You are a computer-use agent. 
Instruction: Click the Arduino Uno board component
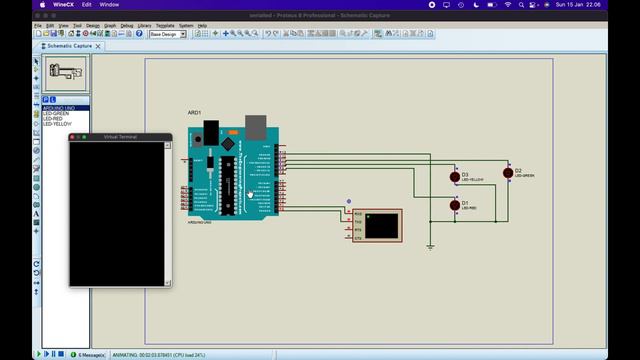click(x=233, y=168)
